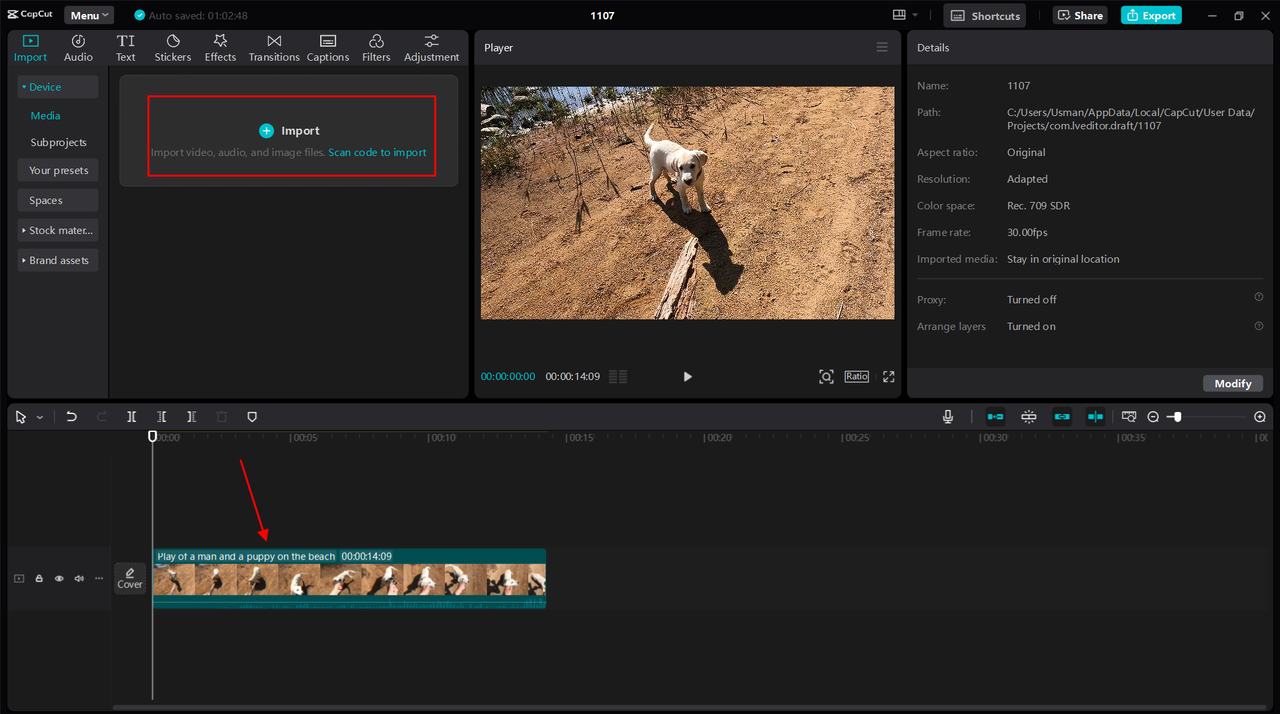Open Spaces in the sidebar

pyautogui.click(x=58, y=200)
